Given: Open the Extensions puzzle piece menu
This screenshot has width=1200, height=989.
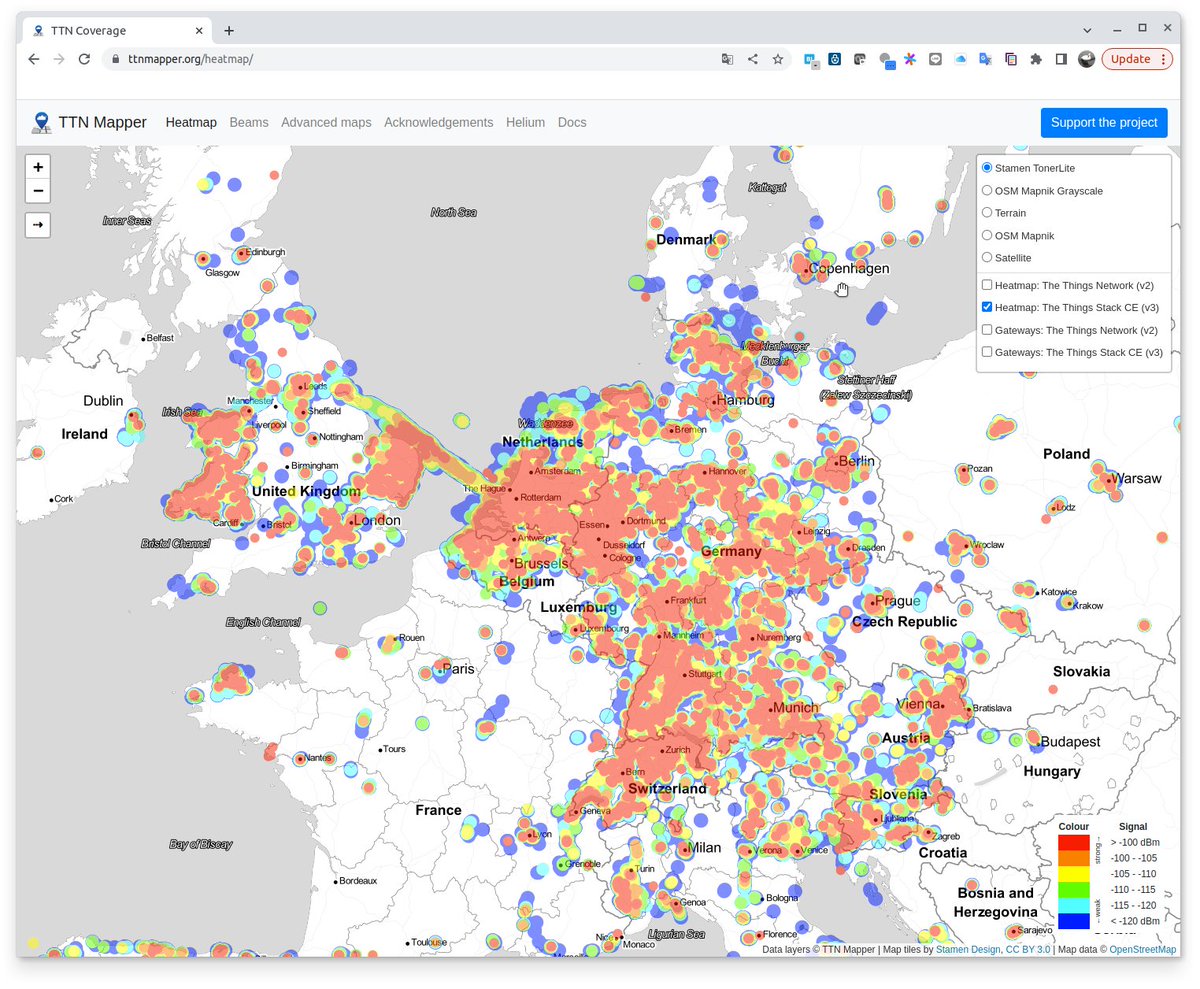Looking at the screenshot, I should (1036, 60).
